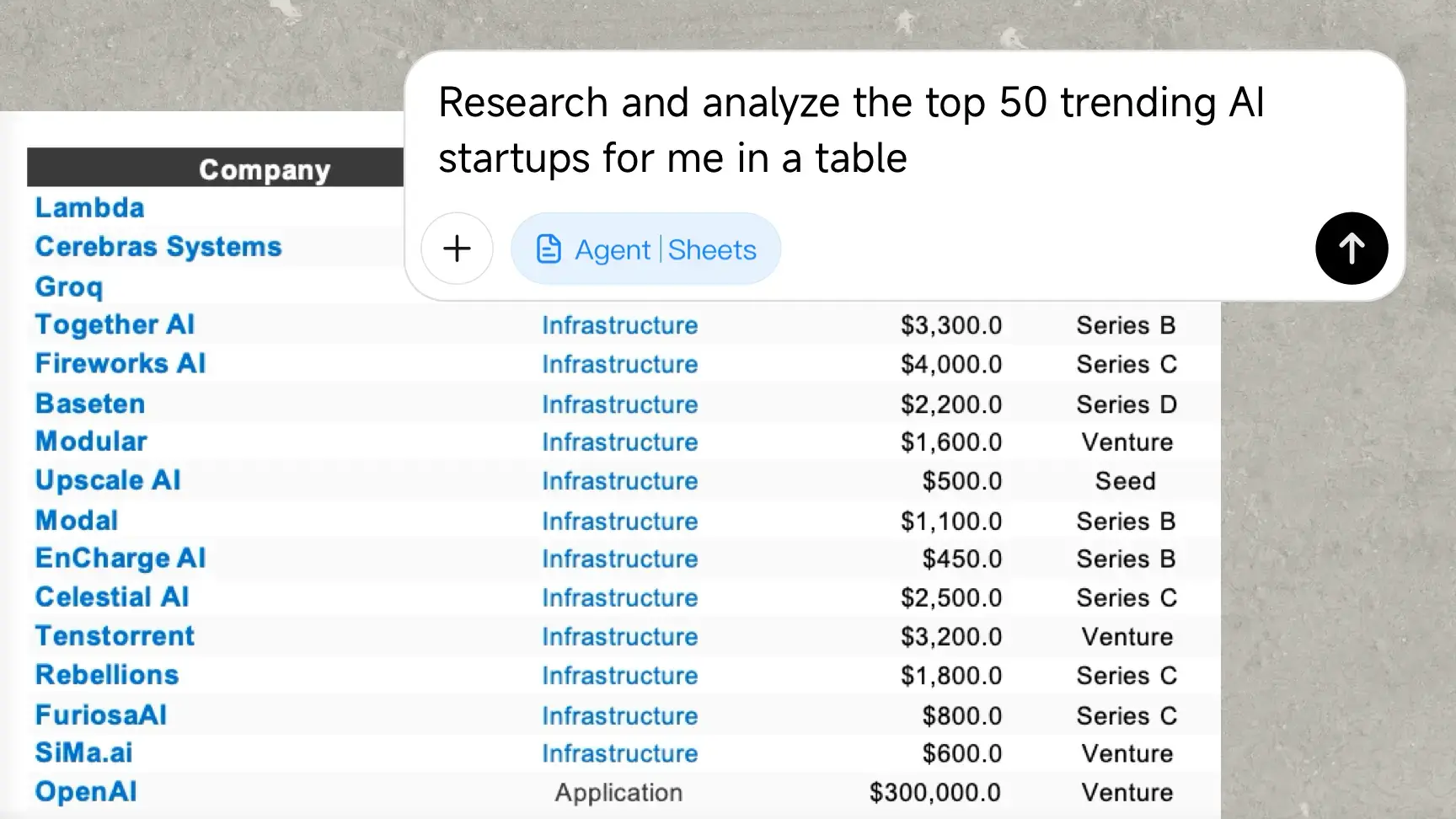
Task: Switch to Sheets mode
Action: (710, 248)
